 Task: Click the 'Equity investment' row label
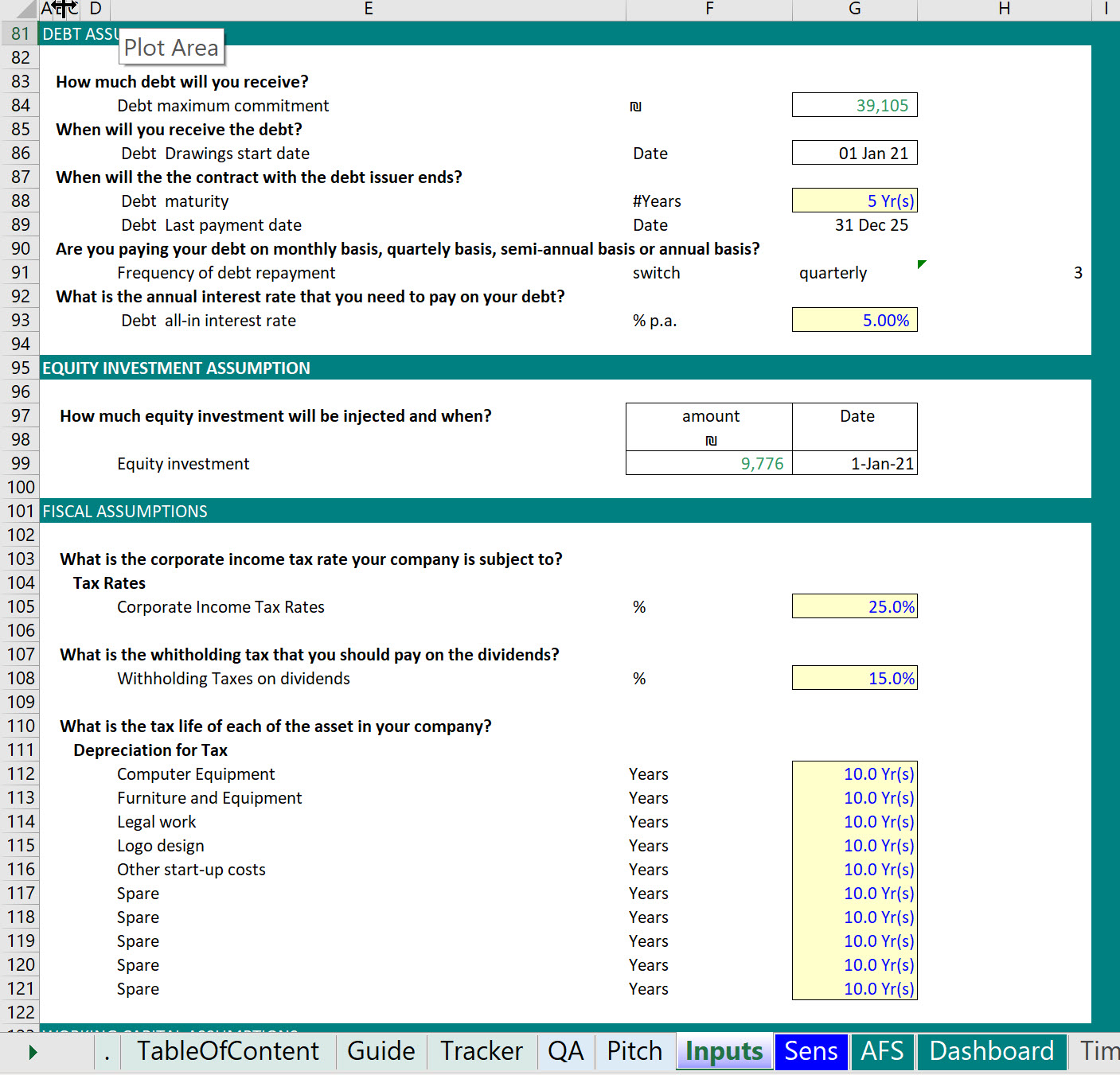(x=183, y=464)
